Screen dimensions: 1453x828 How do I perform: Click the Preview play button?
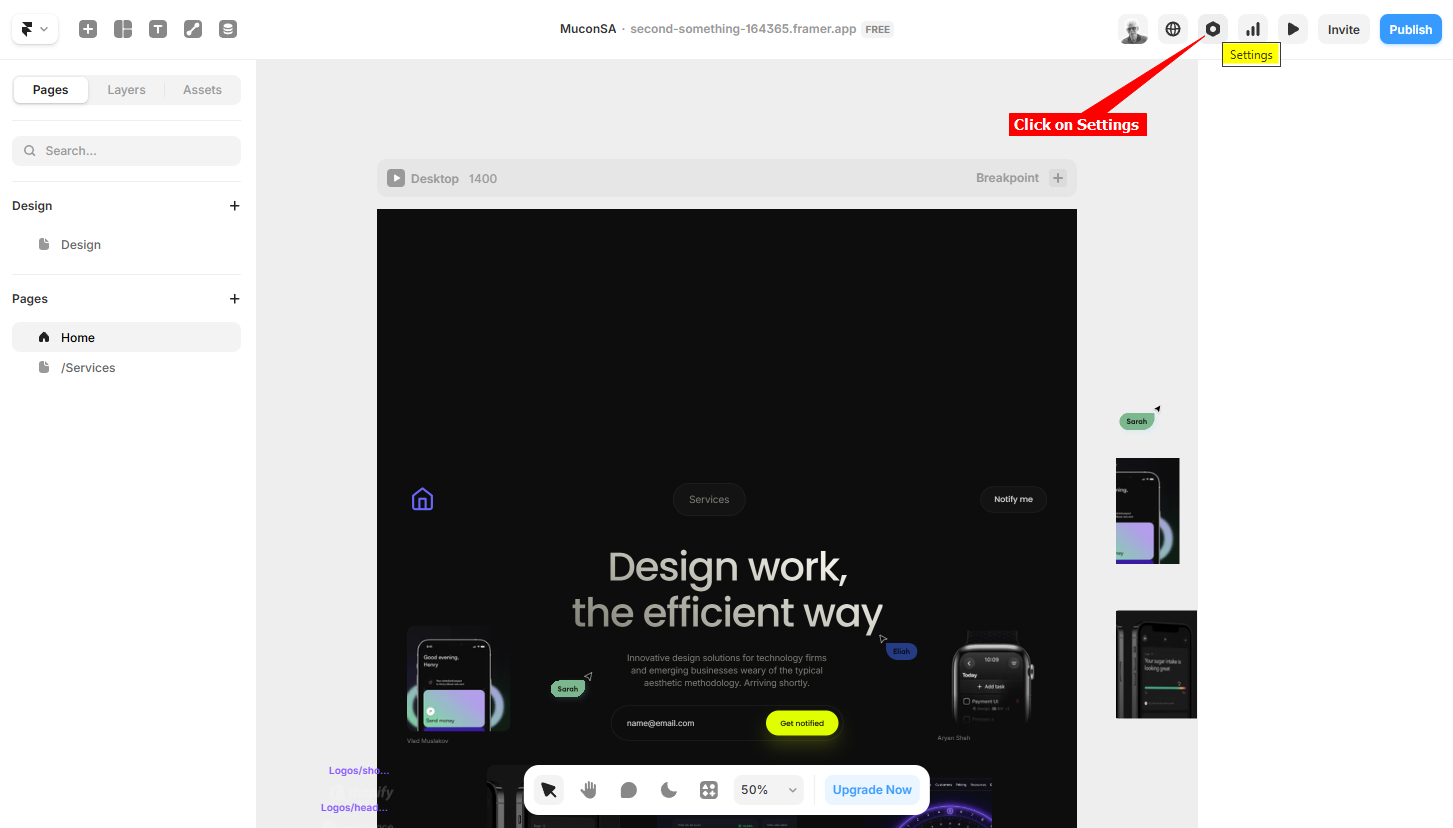tap(1293, 29)
